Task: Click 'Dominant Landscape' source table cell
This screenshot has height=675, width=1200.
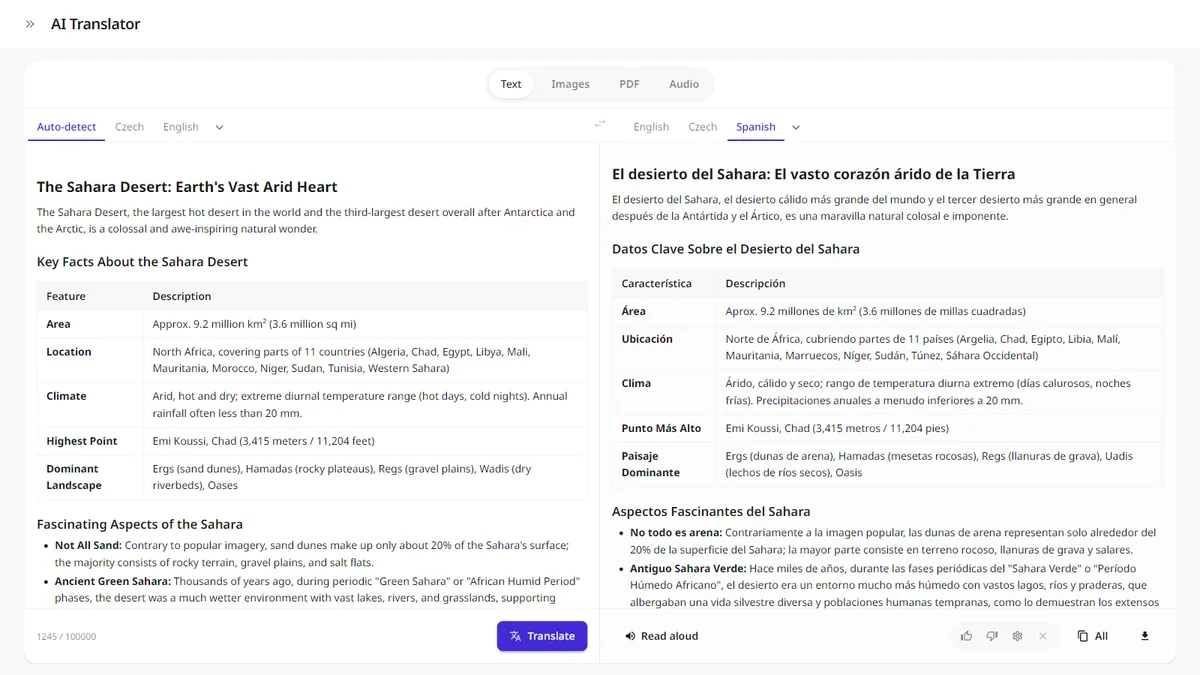Action: 90,477
